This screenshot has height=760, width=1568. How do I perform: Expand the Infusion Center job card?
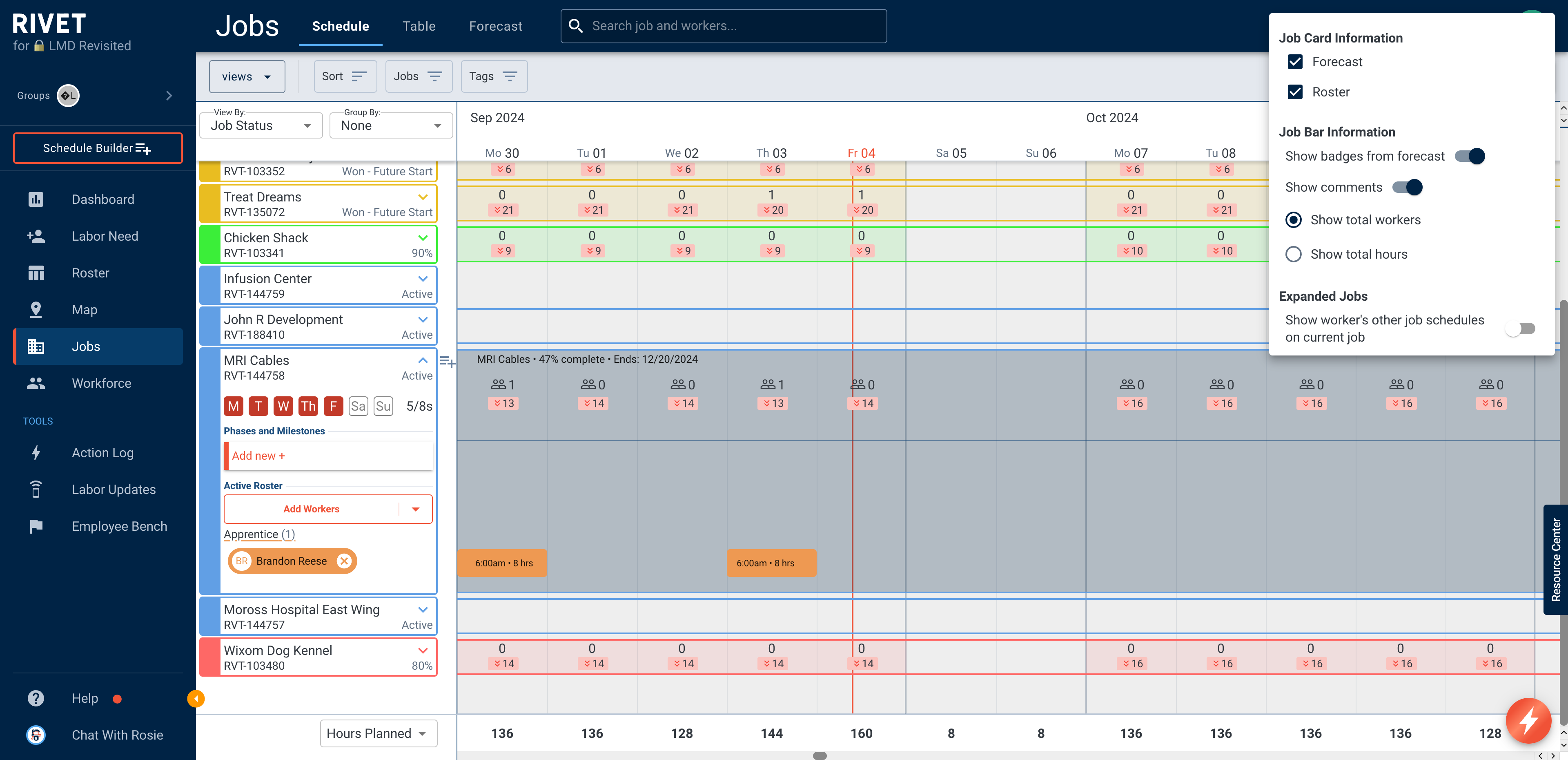pyautogui.click(x=423, y=278)
